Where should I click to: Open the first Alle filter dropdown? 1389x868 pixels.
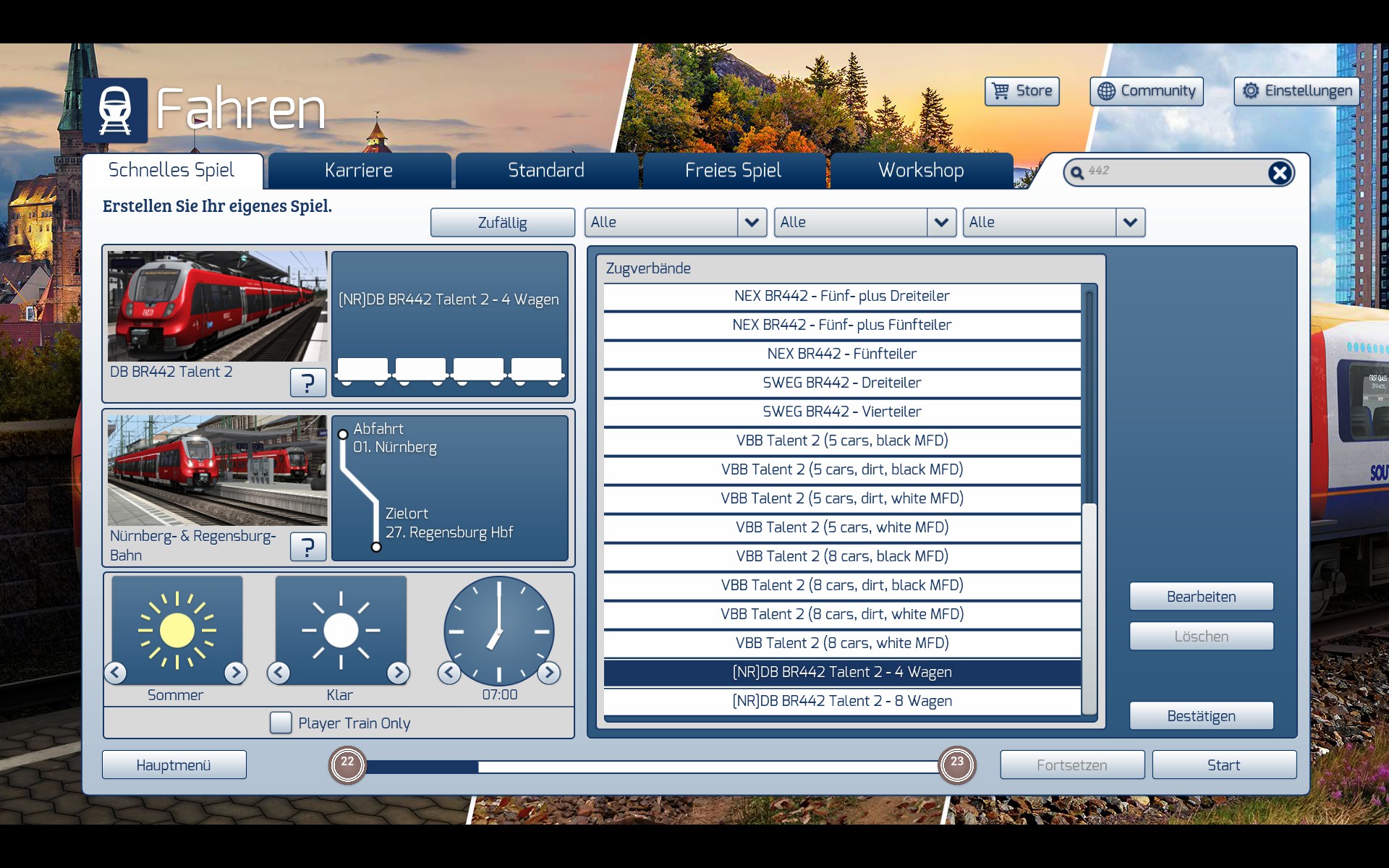[x=752, y=222]
